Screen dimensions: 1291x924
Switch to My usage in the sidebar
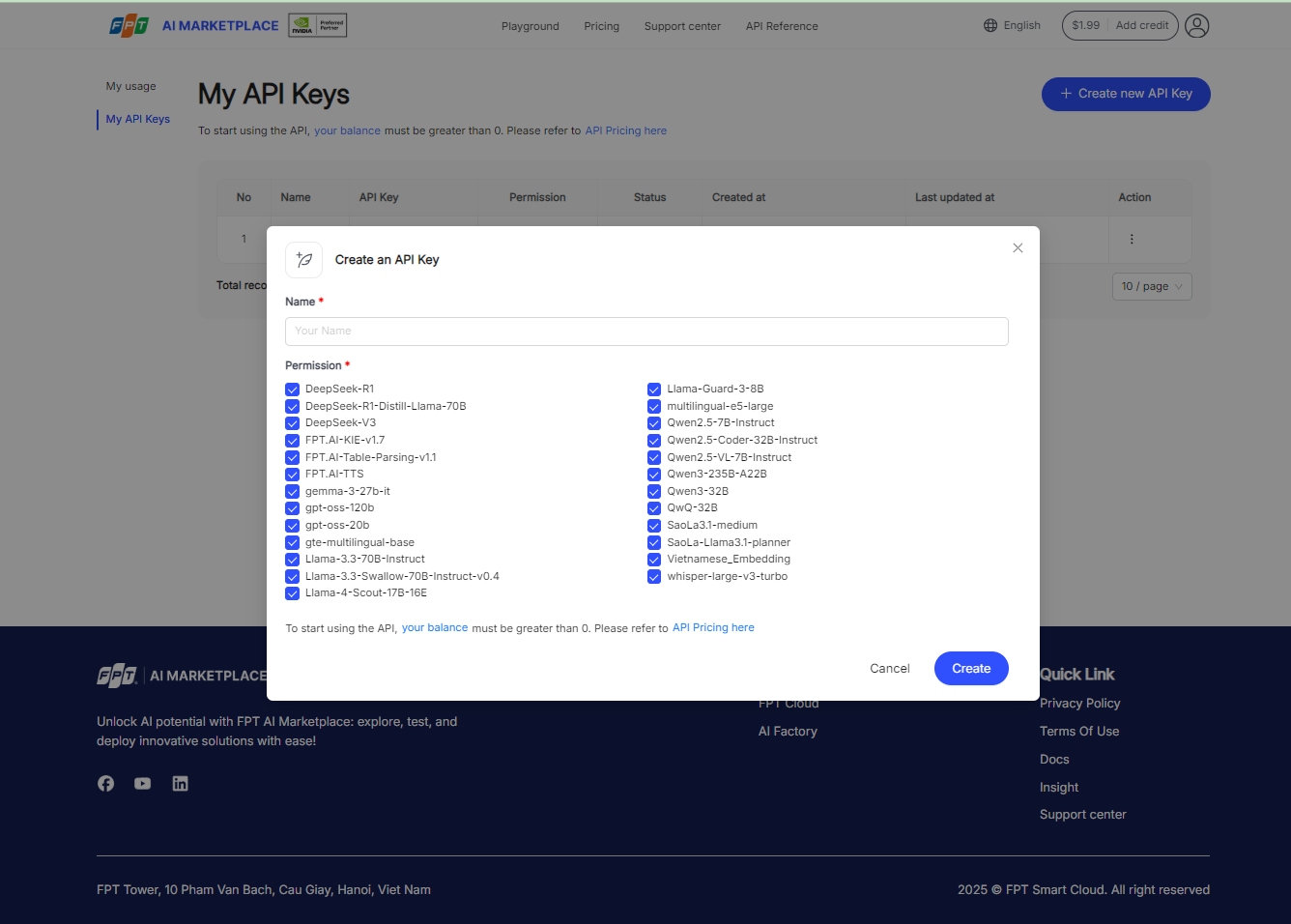tap(131, 86)
